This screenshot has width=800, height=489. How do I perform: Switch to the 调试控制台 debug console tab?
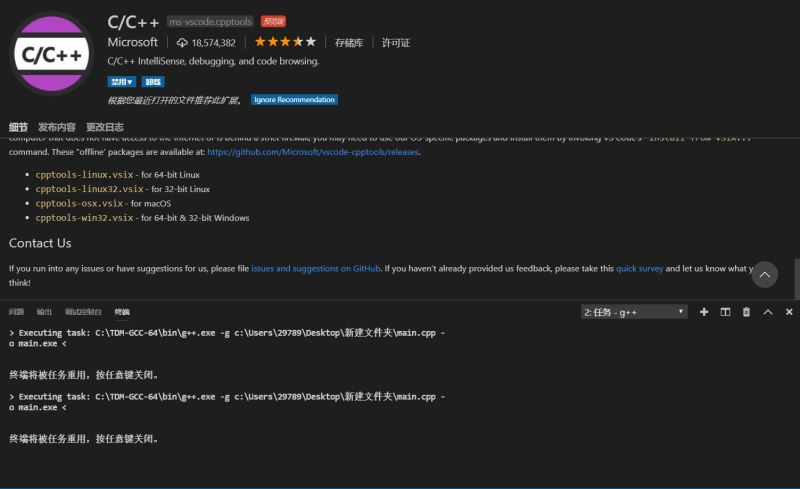click(x=83, y=312)
